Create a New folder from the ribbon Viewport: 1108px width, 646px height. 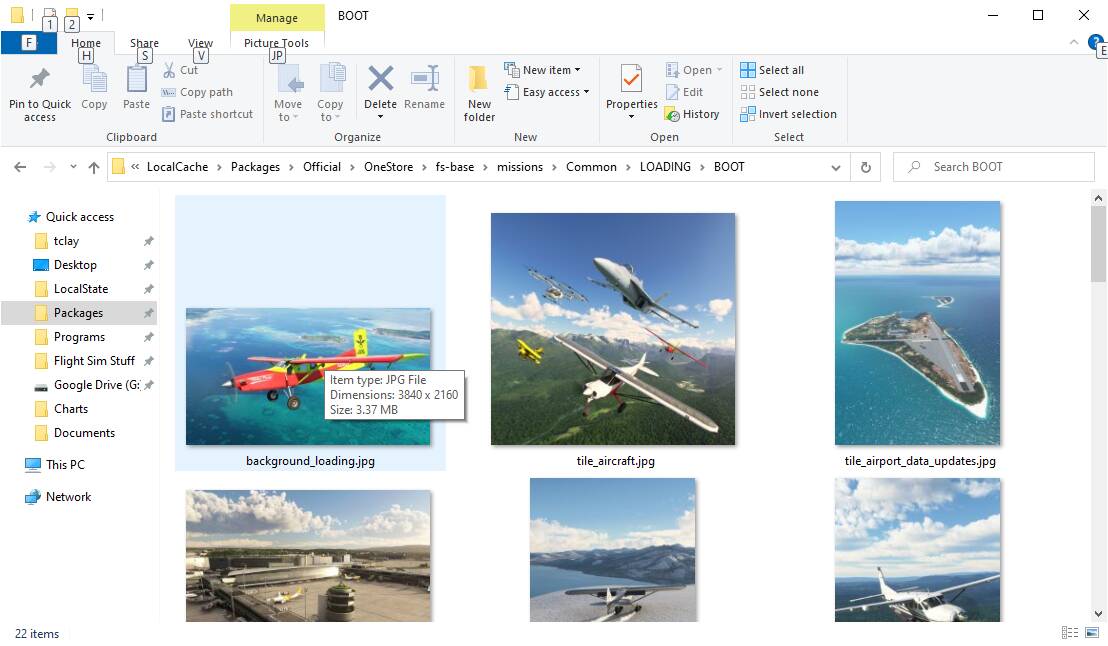pyautogui.click(x=479, y=80)
